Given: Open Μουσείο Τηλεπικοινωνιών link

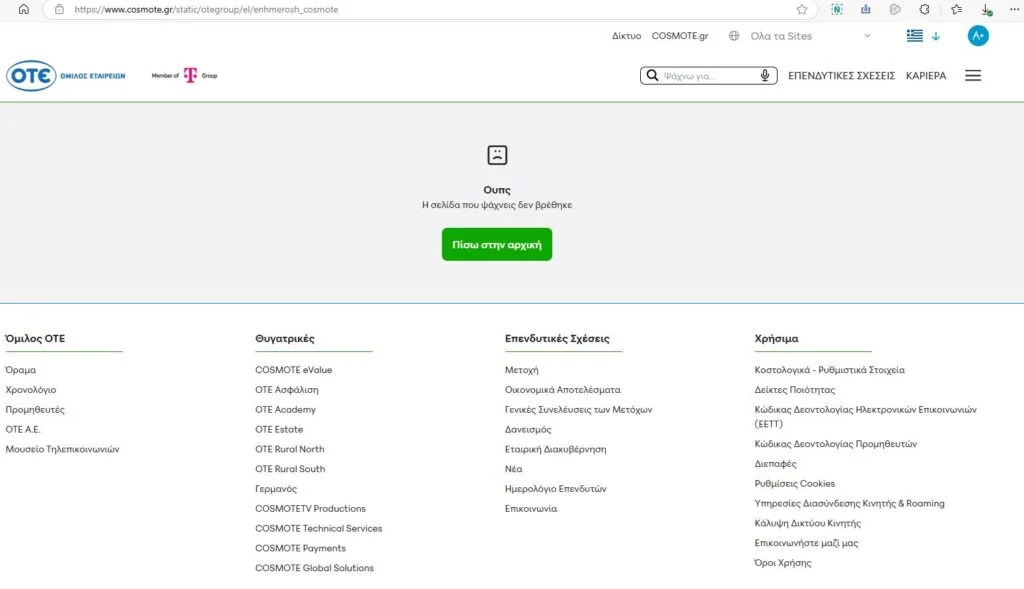Looking at the screenshot, I should click(62, 449).
